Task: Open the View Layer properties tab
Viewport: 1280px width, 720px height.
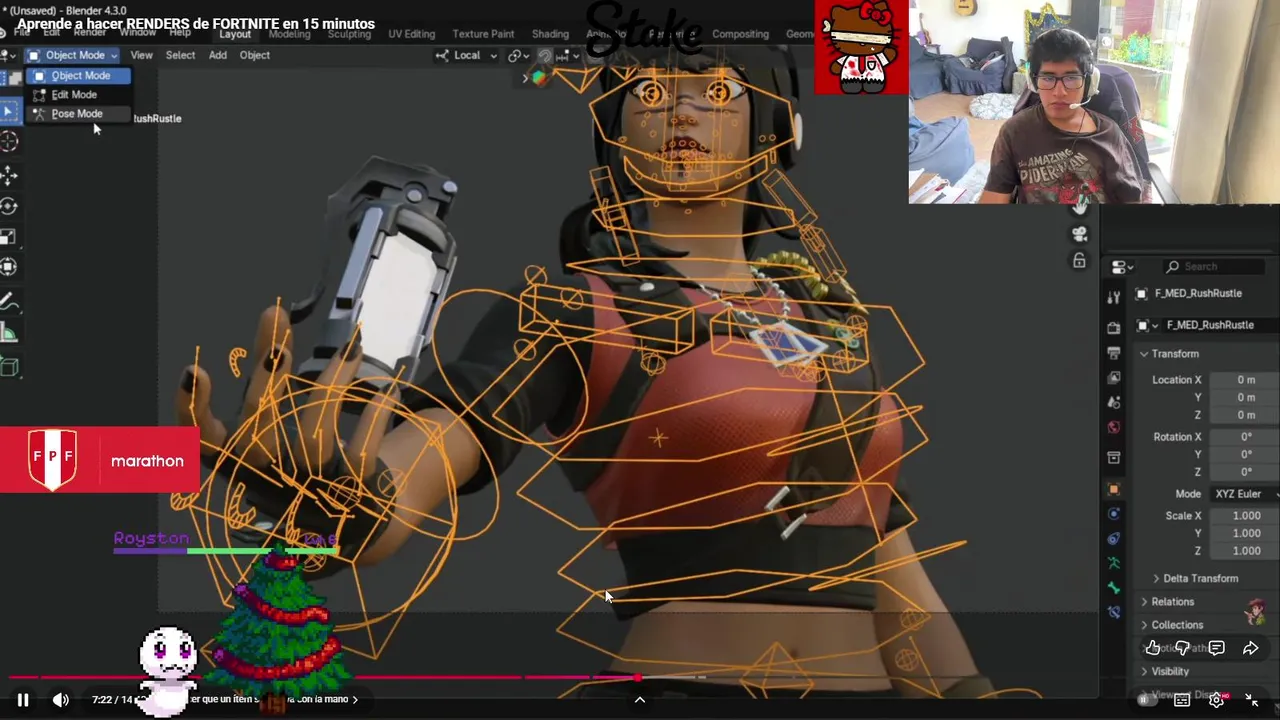Action: pos(1114,378)
